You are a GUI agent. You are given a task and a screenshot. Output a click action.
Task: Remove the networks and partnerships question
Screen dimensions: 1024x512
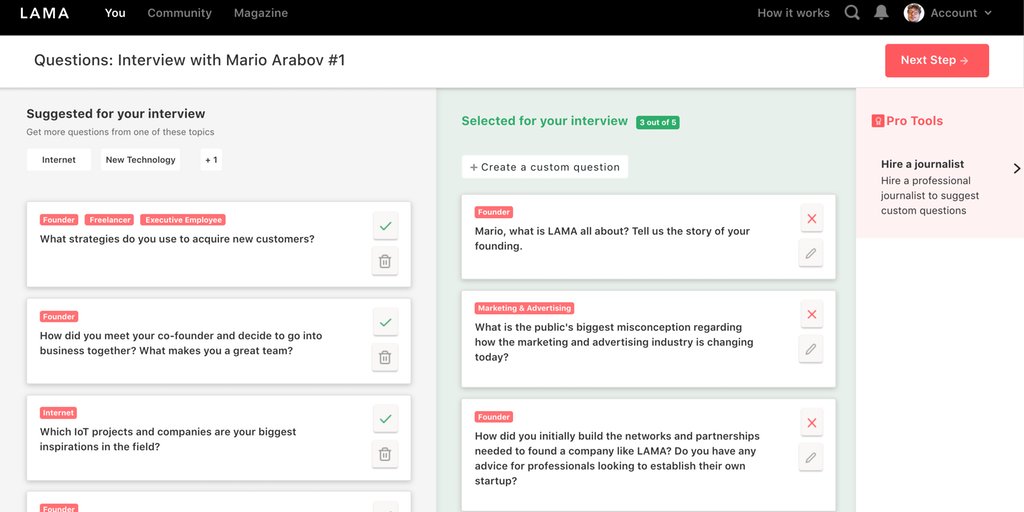click(812, 423)
